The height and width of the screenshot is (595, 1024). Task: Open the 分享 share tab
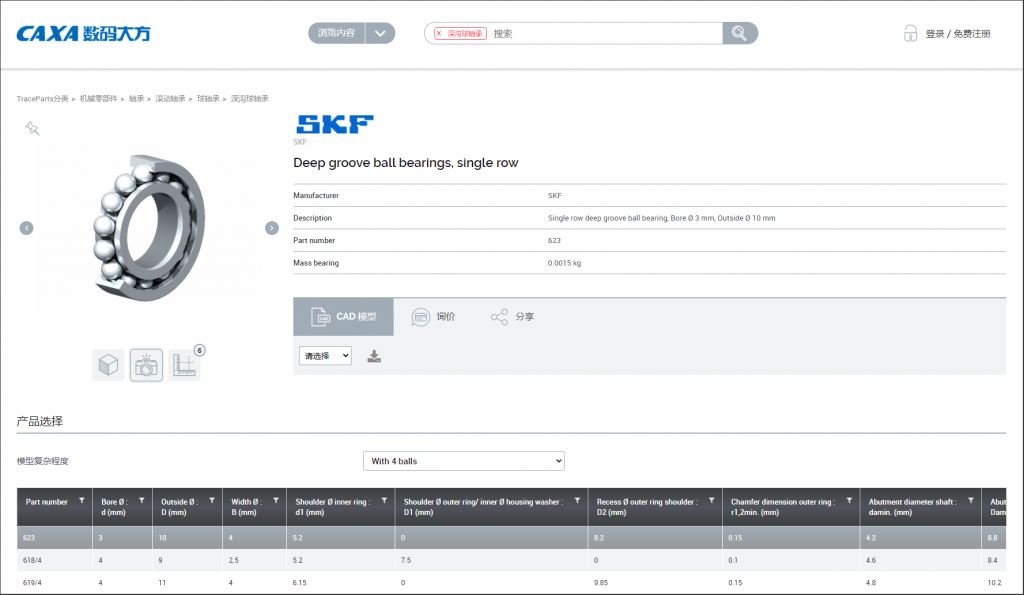point(512,317)
